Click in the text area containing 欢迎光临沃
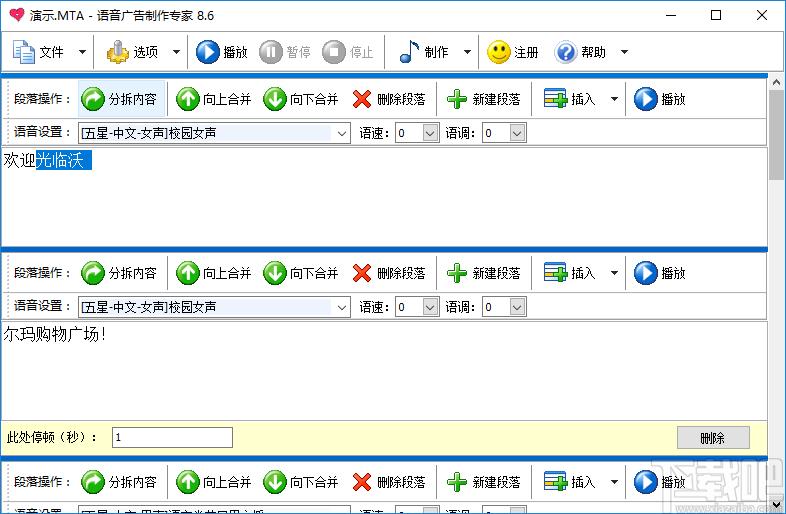Viewport: 786px width, 514px height. coord(384,196)
